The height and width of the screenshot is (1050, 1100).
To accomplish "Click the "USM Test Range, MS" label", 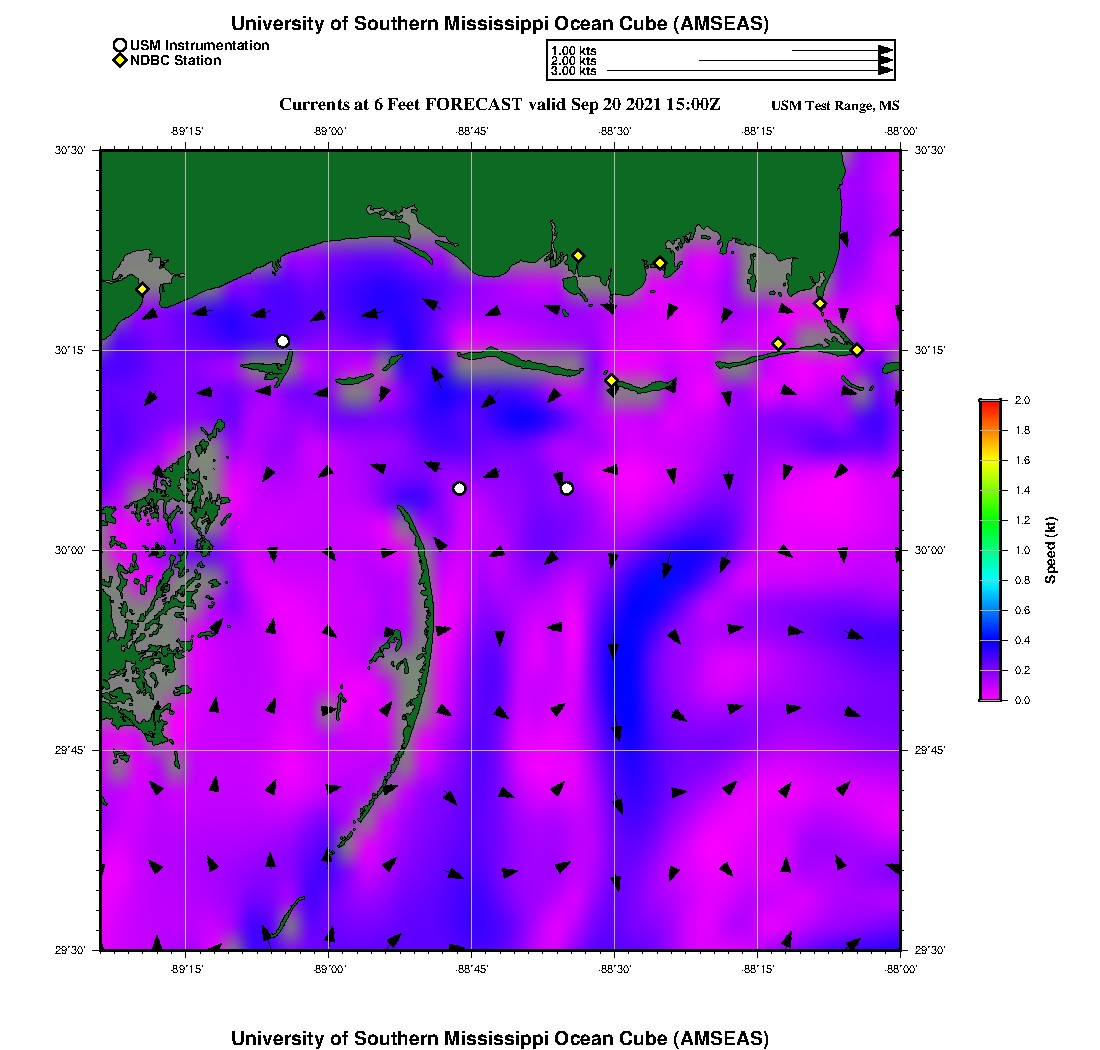I will (x=835, y=106).
